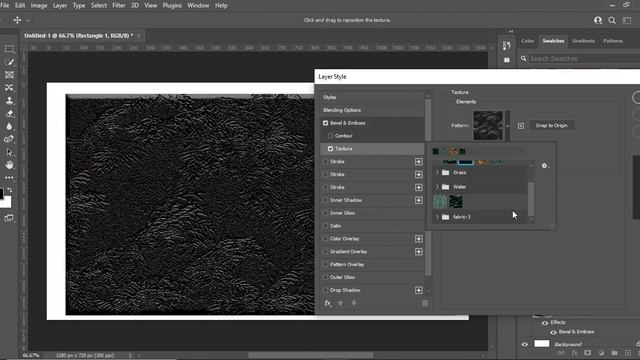Screen dimensions: 640x360
Task: Move effect up arrow in Layer Style
Action: click(x=340, y=303)
